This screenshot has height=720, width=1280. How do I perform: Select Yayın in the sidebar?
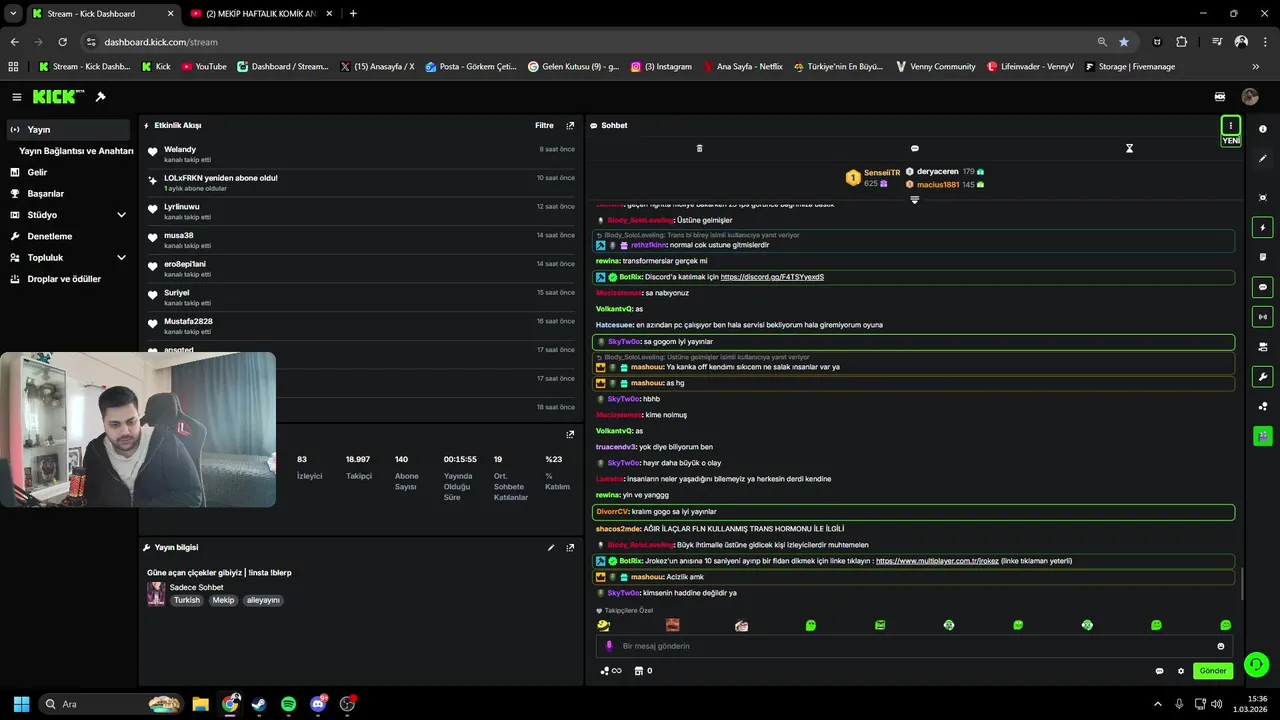[x=68, y=130]
